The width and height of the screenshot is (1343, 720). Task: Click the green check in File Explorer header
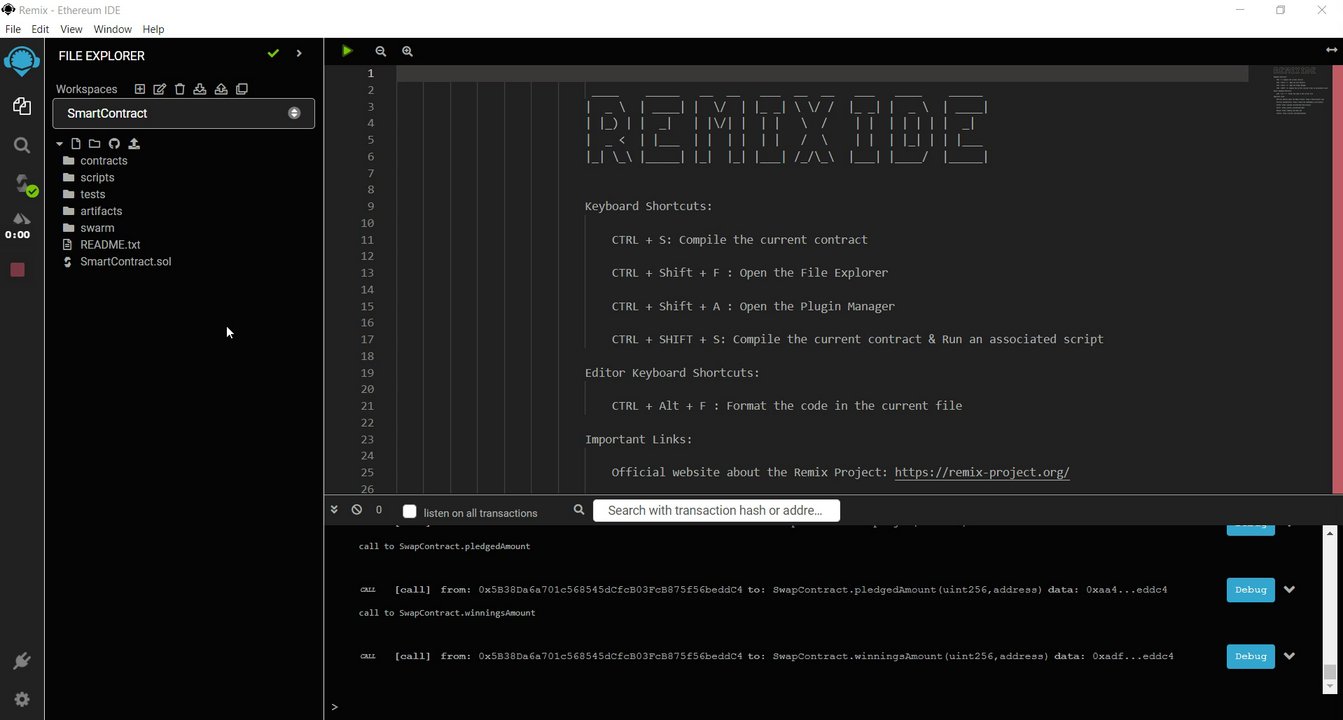273,54
